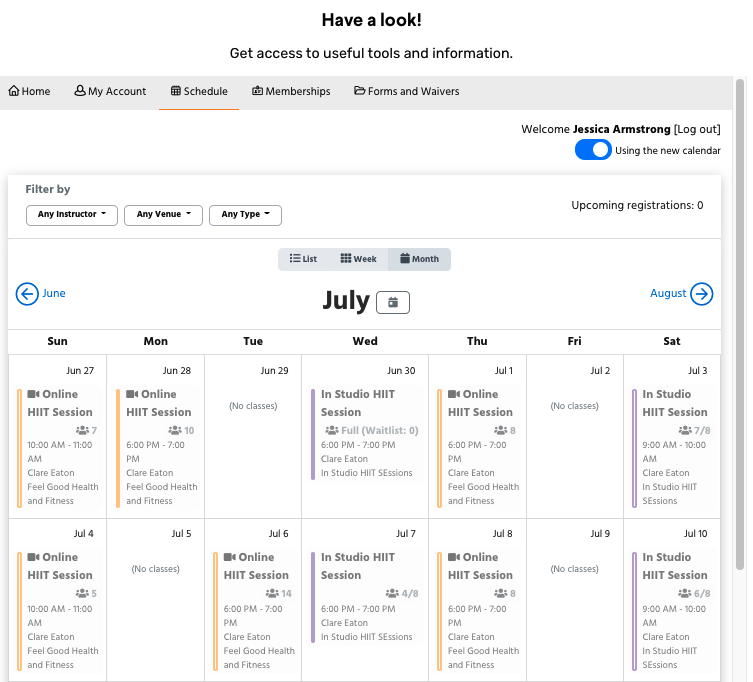The image size is (753, 682).
Task: Switch calendar to List view
Action: click(304, 259)
